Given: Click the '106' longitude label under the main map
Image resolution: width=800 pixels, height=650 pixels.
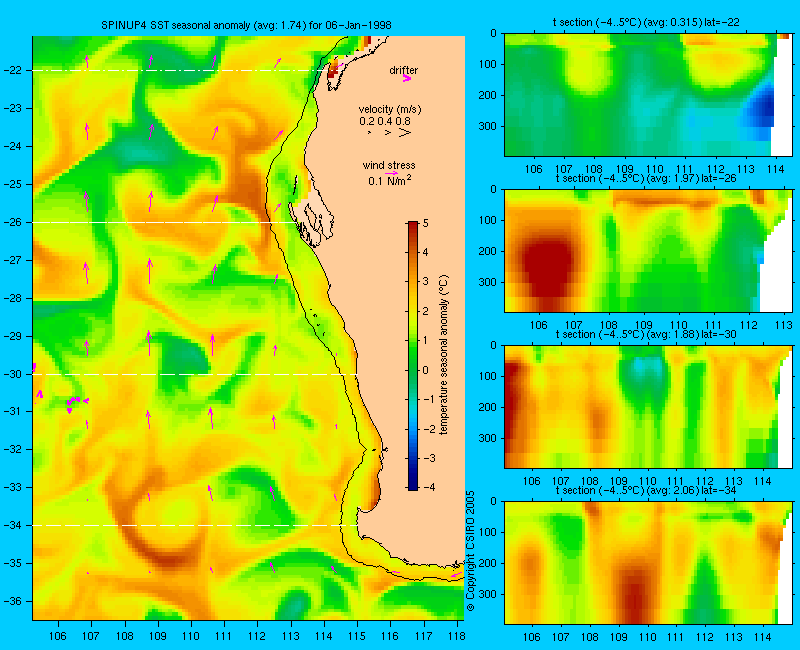Looking at the screenshot, I should pyautogui.click(x=58, y=636).
